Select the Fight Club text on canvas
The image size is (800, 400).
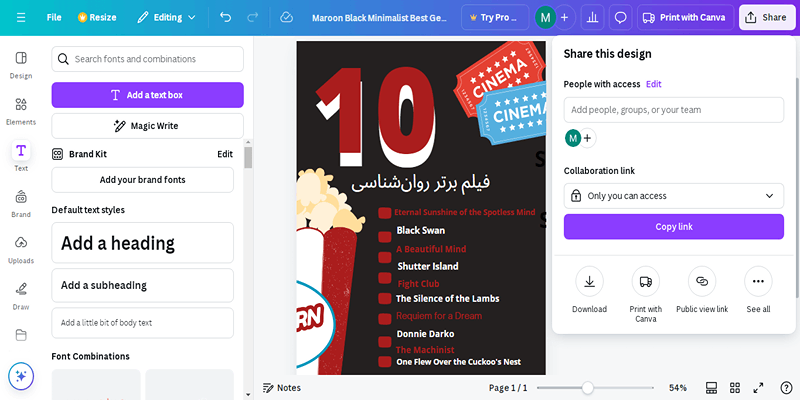418,284
